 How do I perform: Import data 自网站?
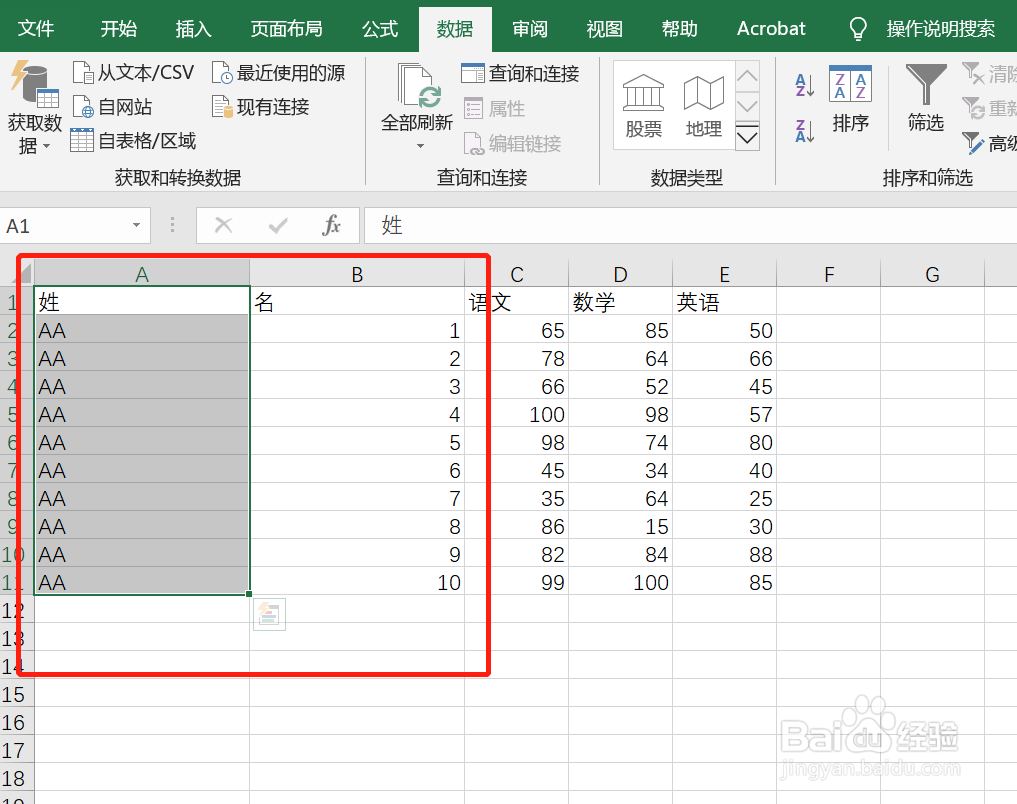(112, 107)
